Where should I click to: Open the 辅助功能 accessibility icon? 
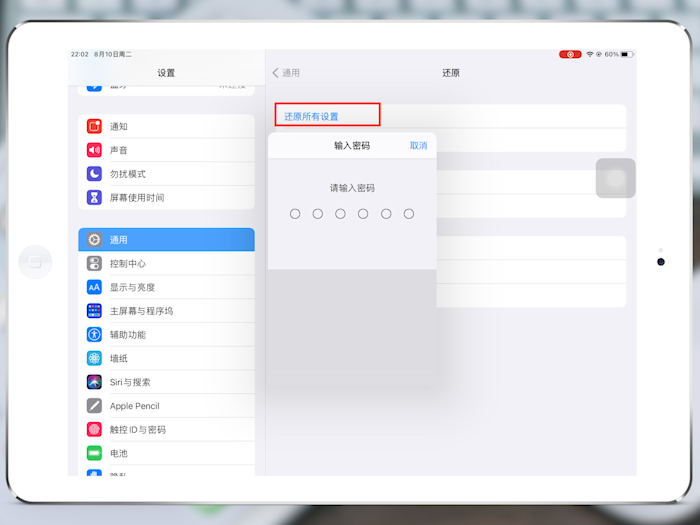pyautogui.click(x=94, y=334)
